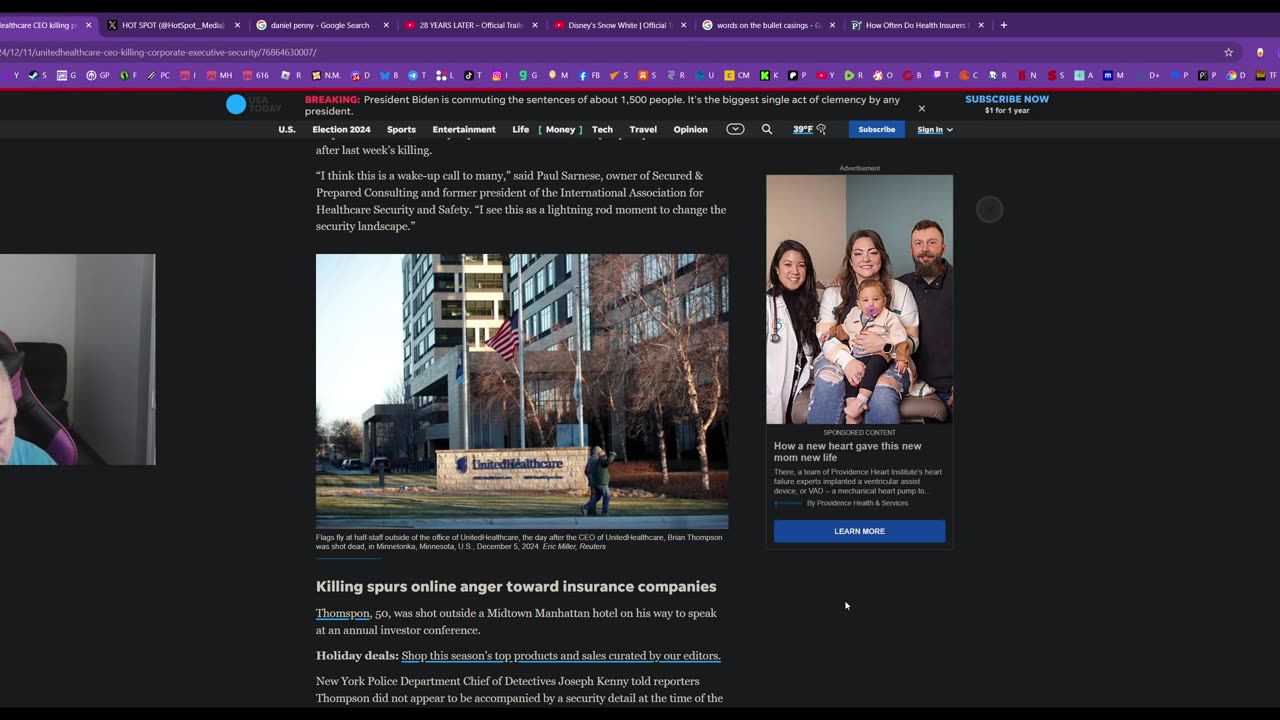Open the sponsored family photo ad

pos(859,299)
